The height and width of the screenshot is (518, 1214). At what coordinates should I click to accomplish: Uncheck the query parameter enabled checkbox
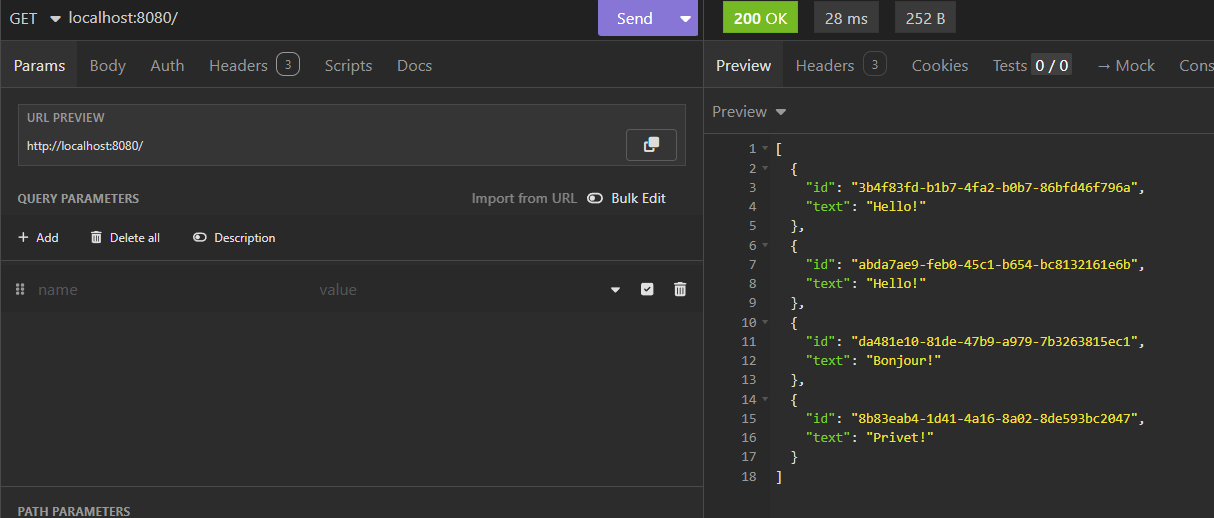(x=647, y=289)
